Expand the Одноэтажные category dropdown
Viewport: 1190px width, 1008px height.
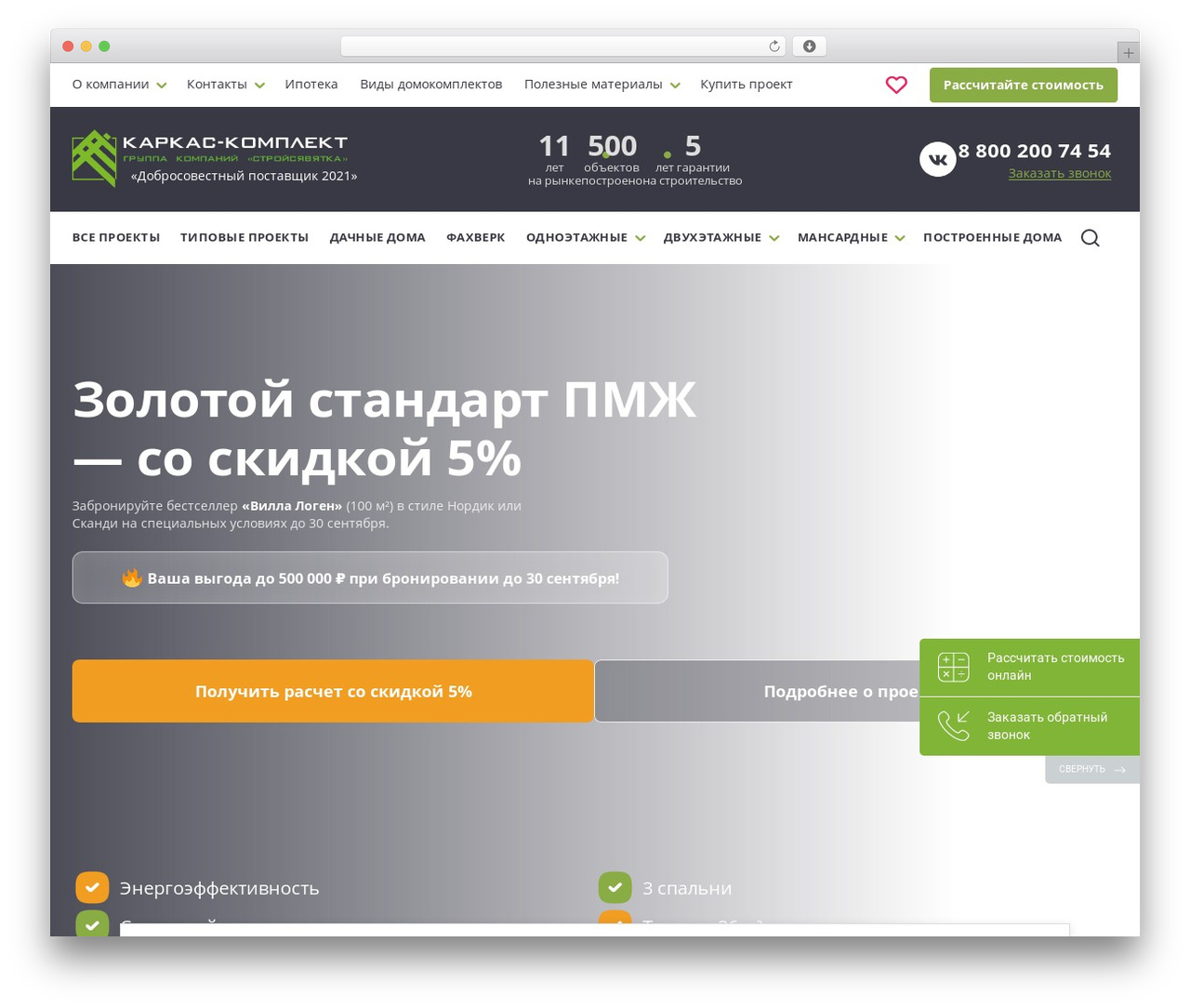[x=641, y=238]
